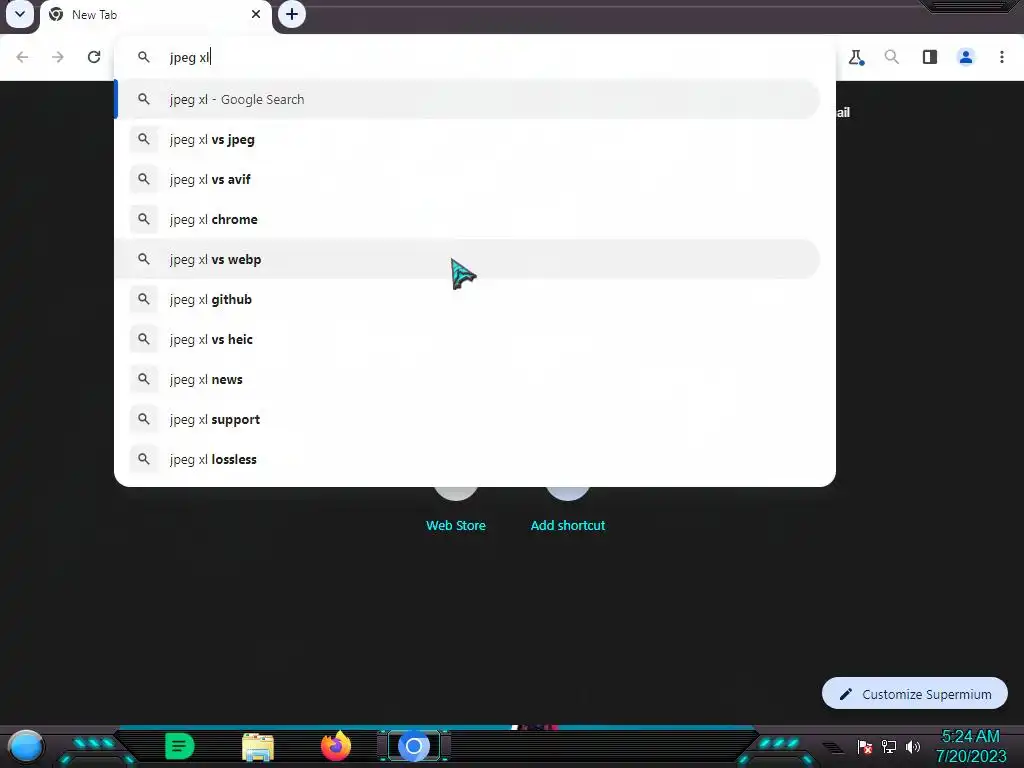Viewport: 1024px width, 768px height.
Task: Toggle the side panel icon
Action: tap(929, 57)
